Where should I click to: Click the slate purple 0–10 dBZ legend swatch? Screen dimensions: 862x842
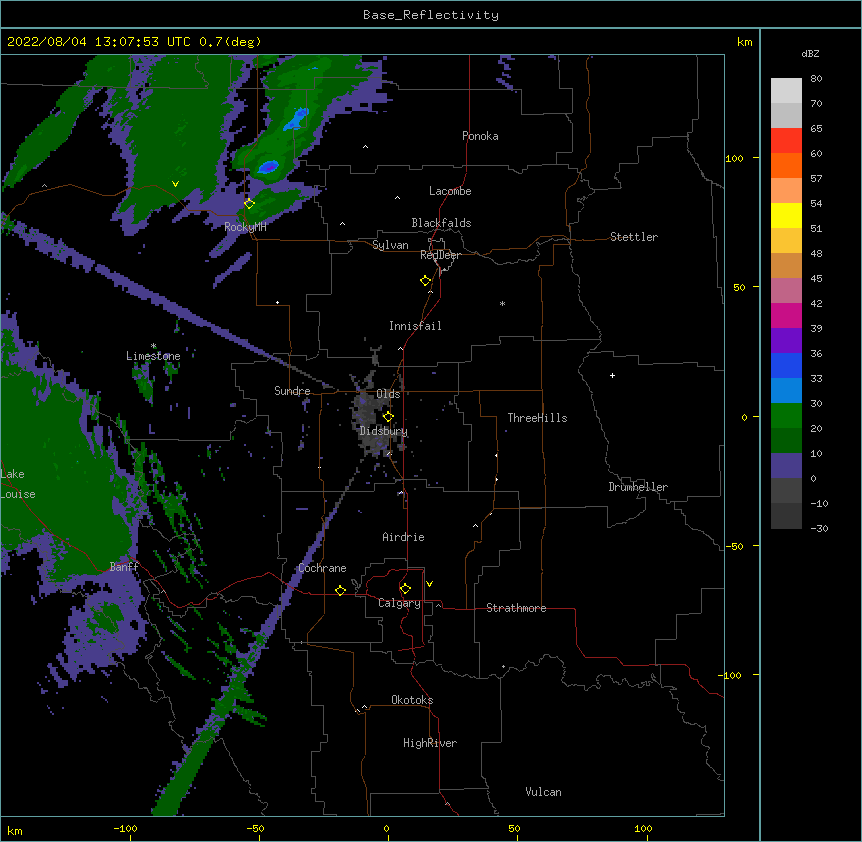(x=786, y=466)
